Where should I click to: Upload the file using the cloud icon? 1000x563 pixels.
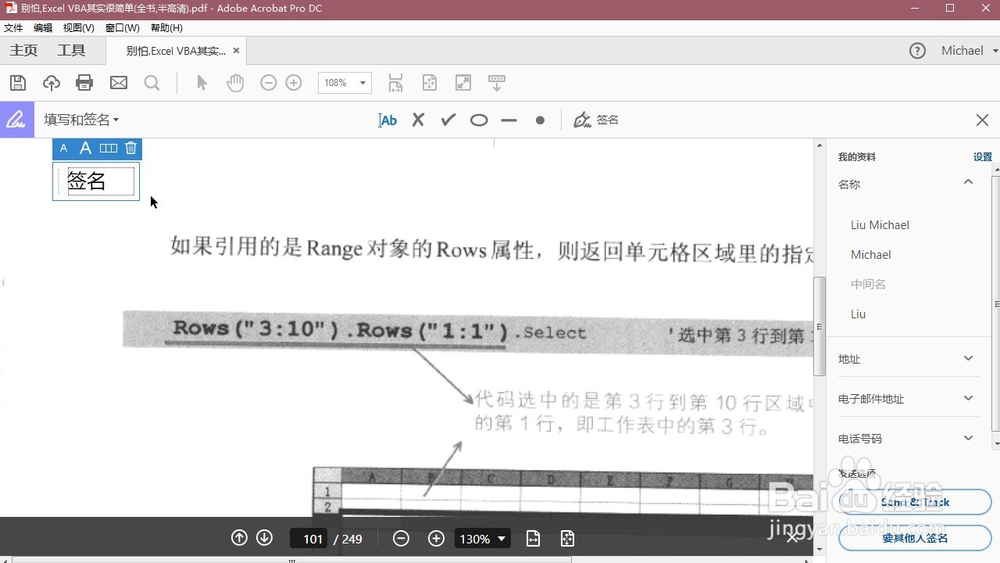tap(51, 83)
